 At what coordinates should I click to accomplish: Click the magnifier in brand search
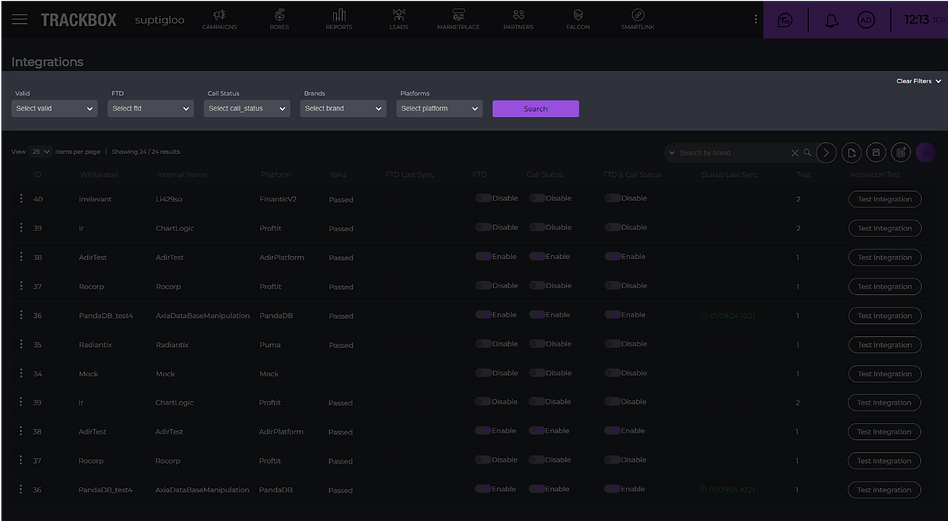point(807,153)
